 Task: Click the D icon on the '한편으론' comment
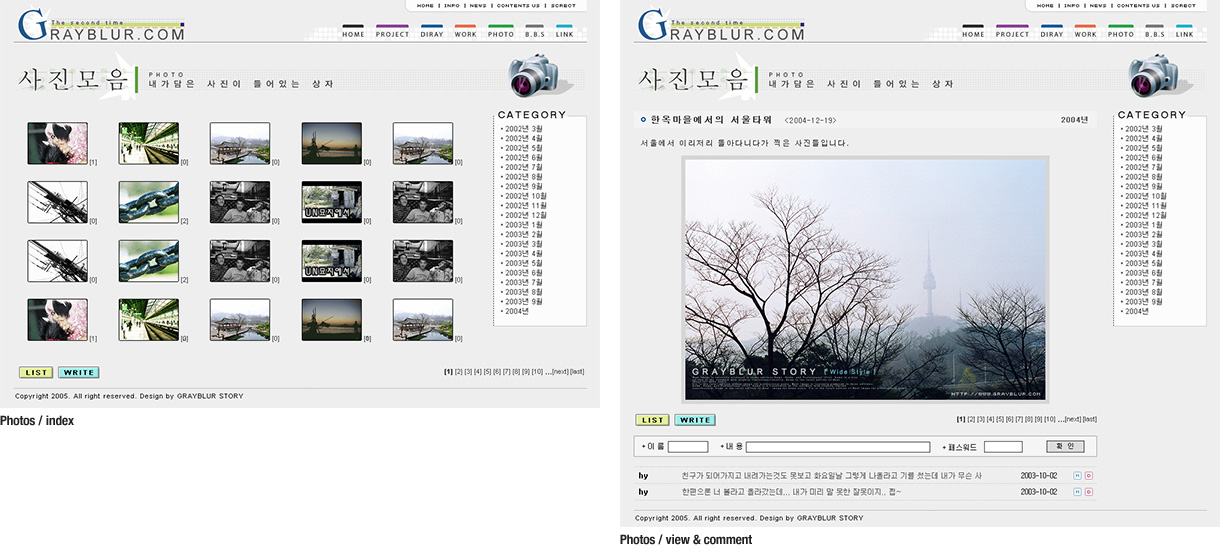click(1089, 492)
